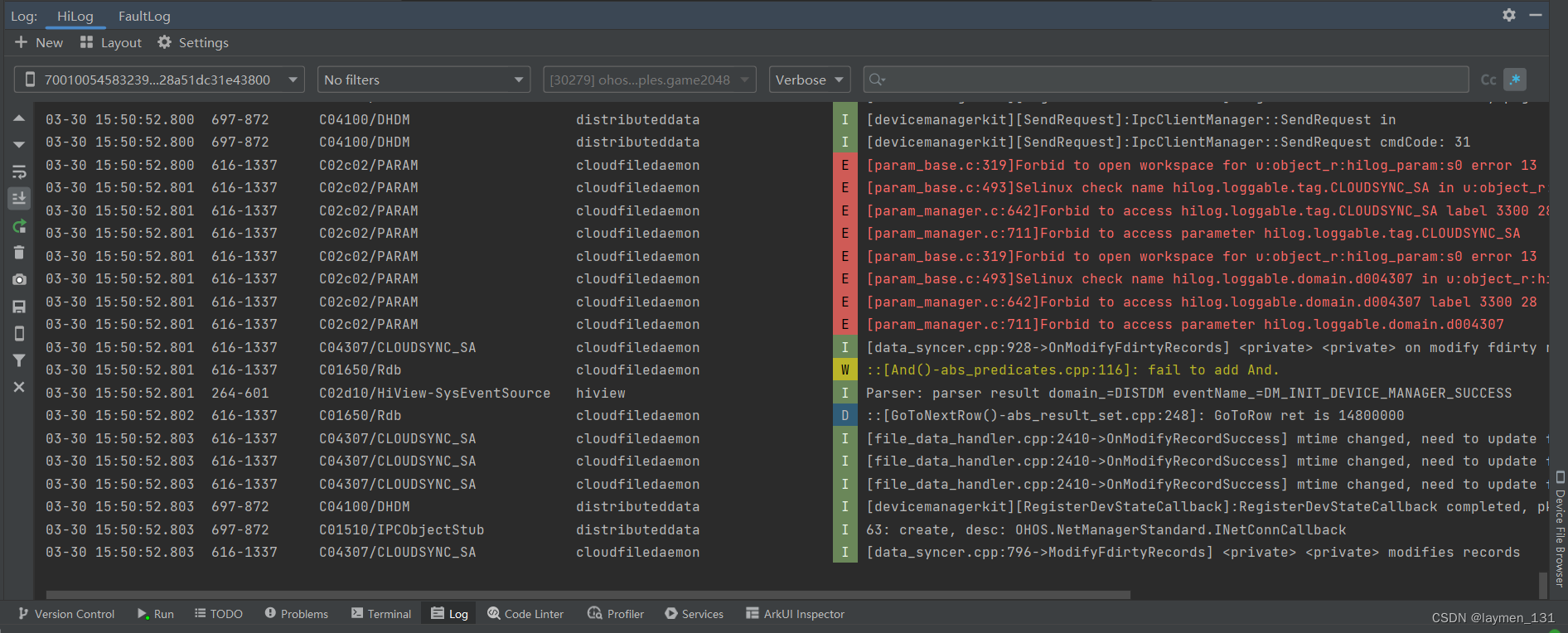This screenshot has height=633, width=1568.
Task: Open the Problems tool window
Action: (297, 614)
